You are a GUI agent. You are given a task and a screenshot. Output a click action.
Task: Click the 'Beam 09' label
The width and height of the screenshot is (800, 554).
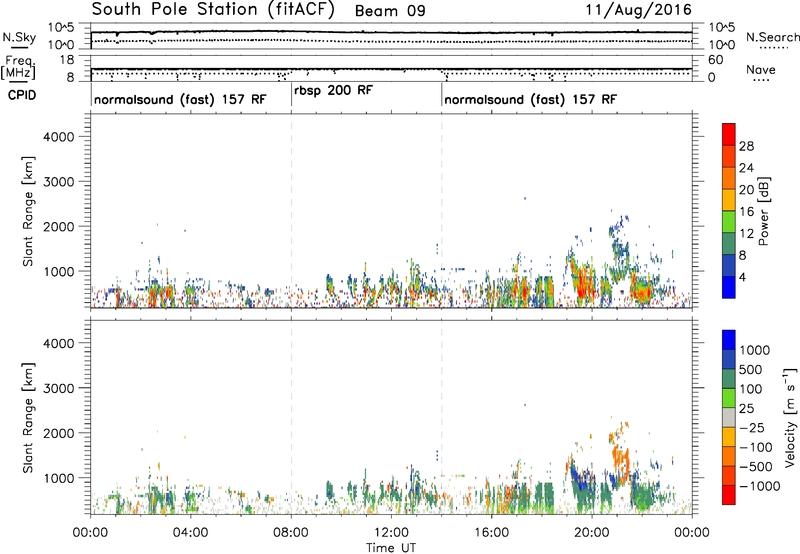pyautogui.click(x=390, y=11)
